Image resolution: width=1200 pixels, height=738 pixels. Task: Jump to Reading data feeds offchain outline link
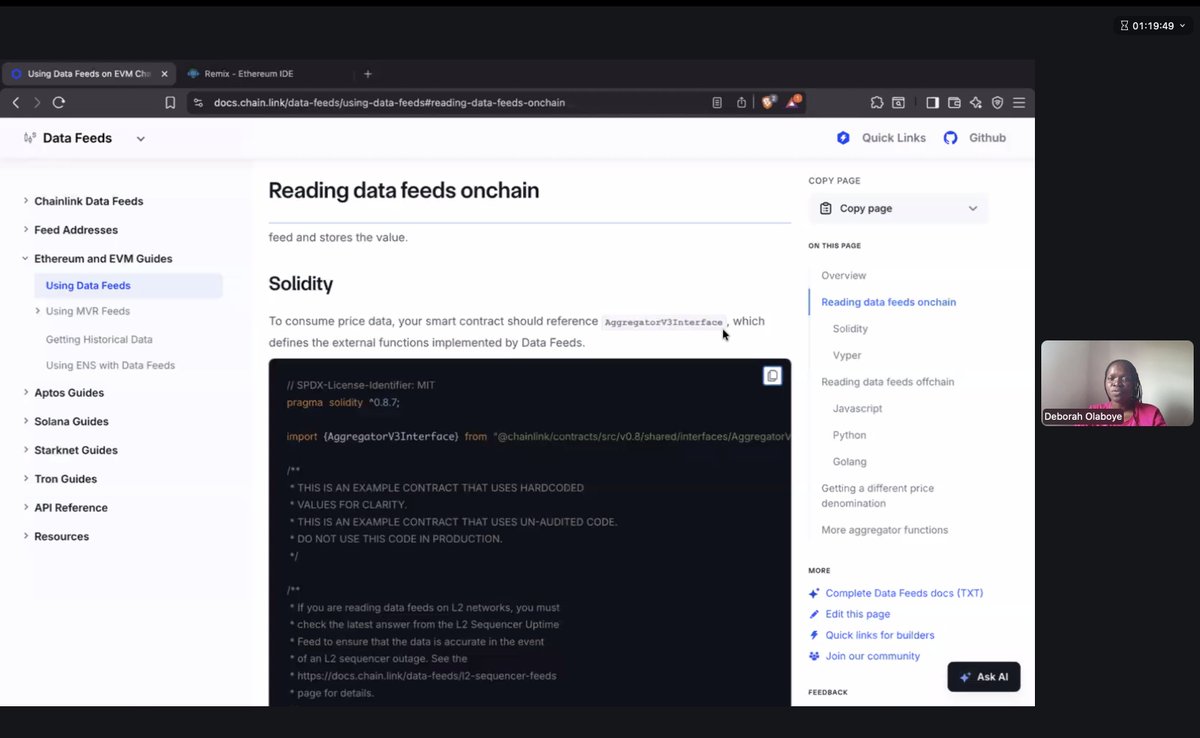888,382
